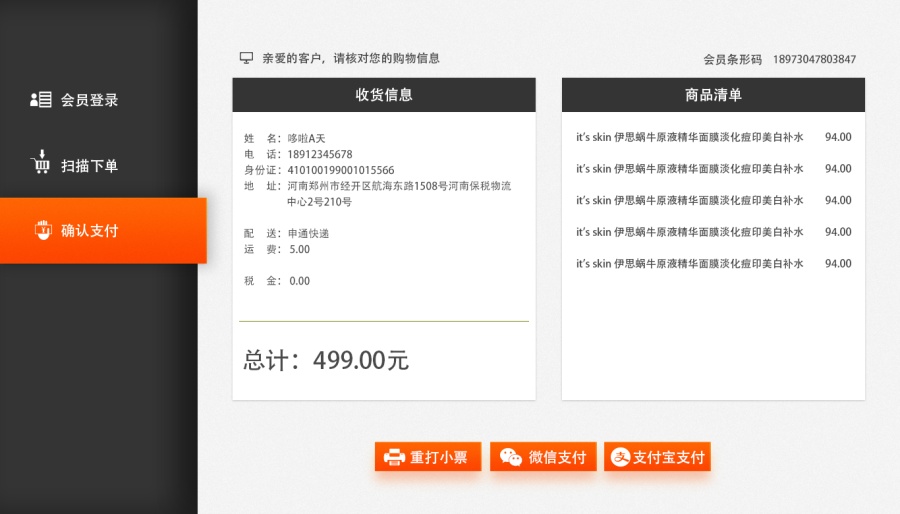Image resolution: width=900 pixels, height=514 pixels.
Task: Click the greeting text 亲爱的客户，请核对您的购物信息
Action: click(x=351, y=58)
